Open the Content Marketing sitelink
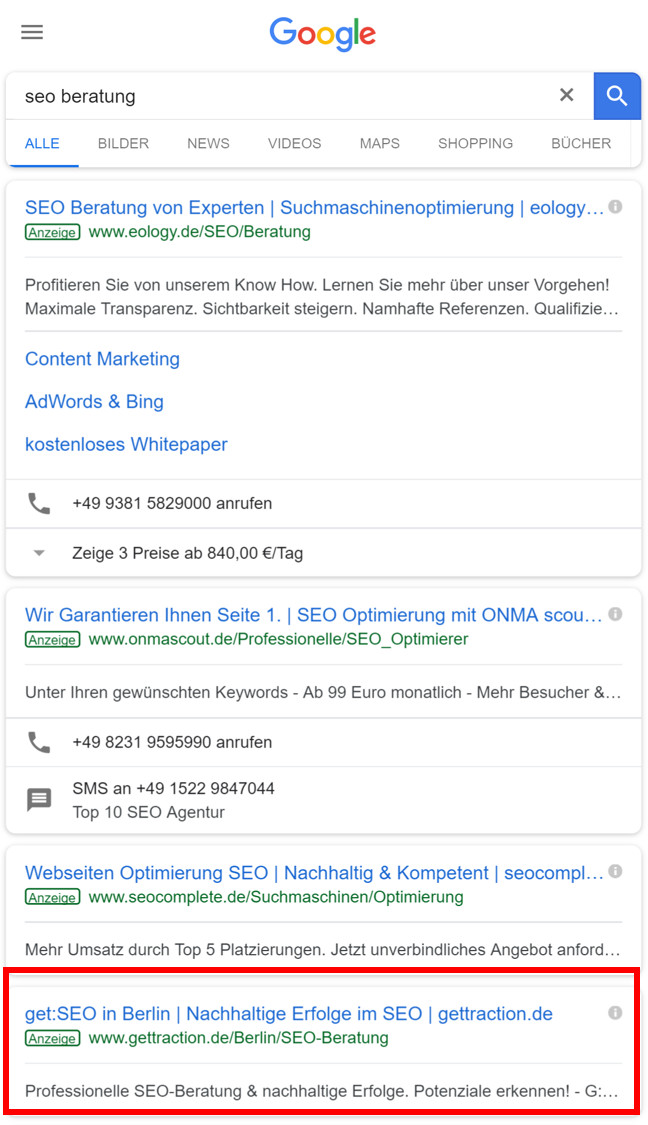Image resolution: width=648 pixels, height=1125 pixels. tap(102, 359)
